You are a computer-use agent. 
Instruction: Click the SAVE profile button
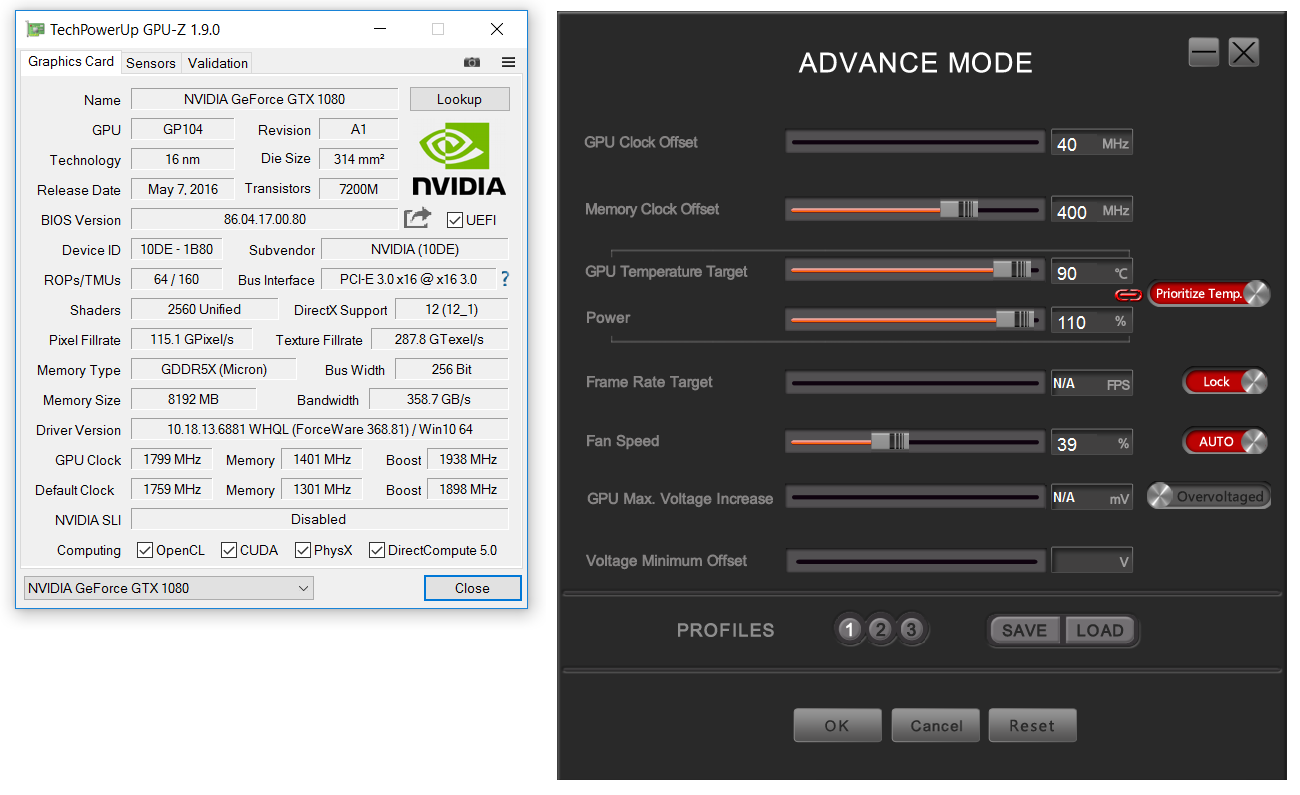tap(1025, 630)
